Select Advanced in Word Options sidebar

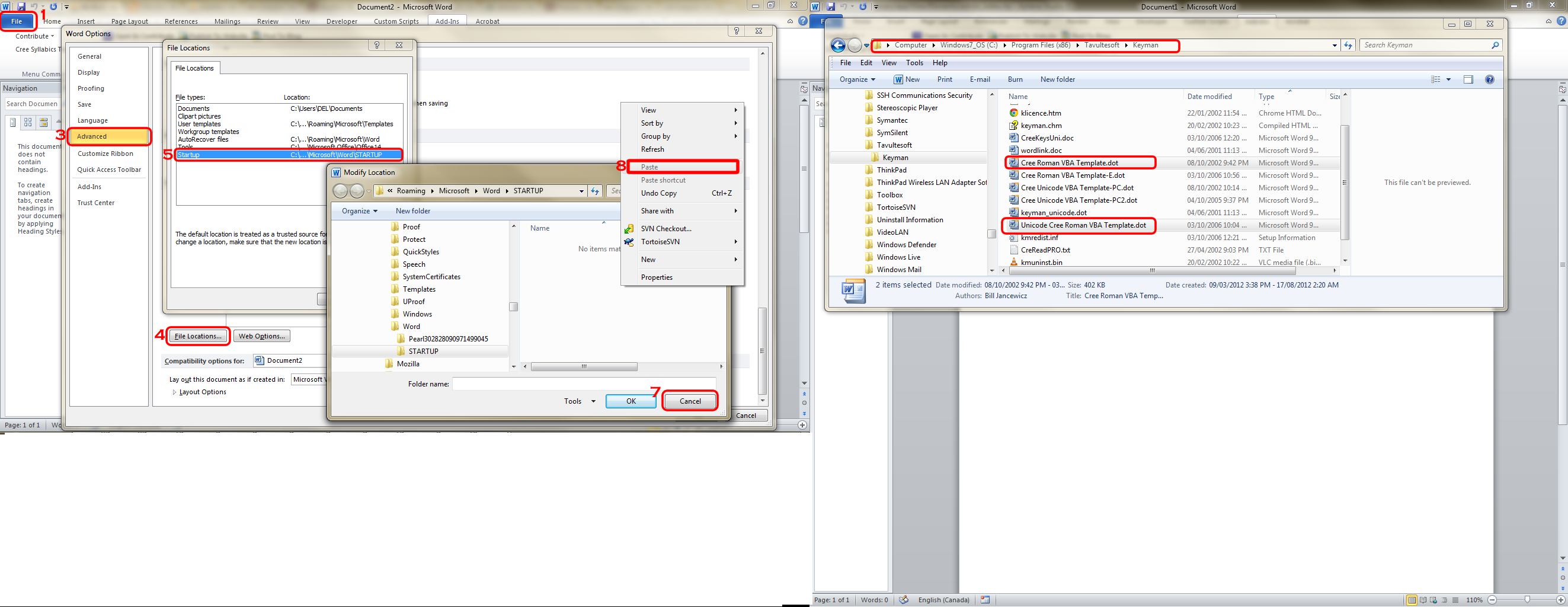pyautogui.click(x=109, y=136)
